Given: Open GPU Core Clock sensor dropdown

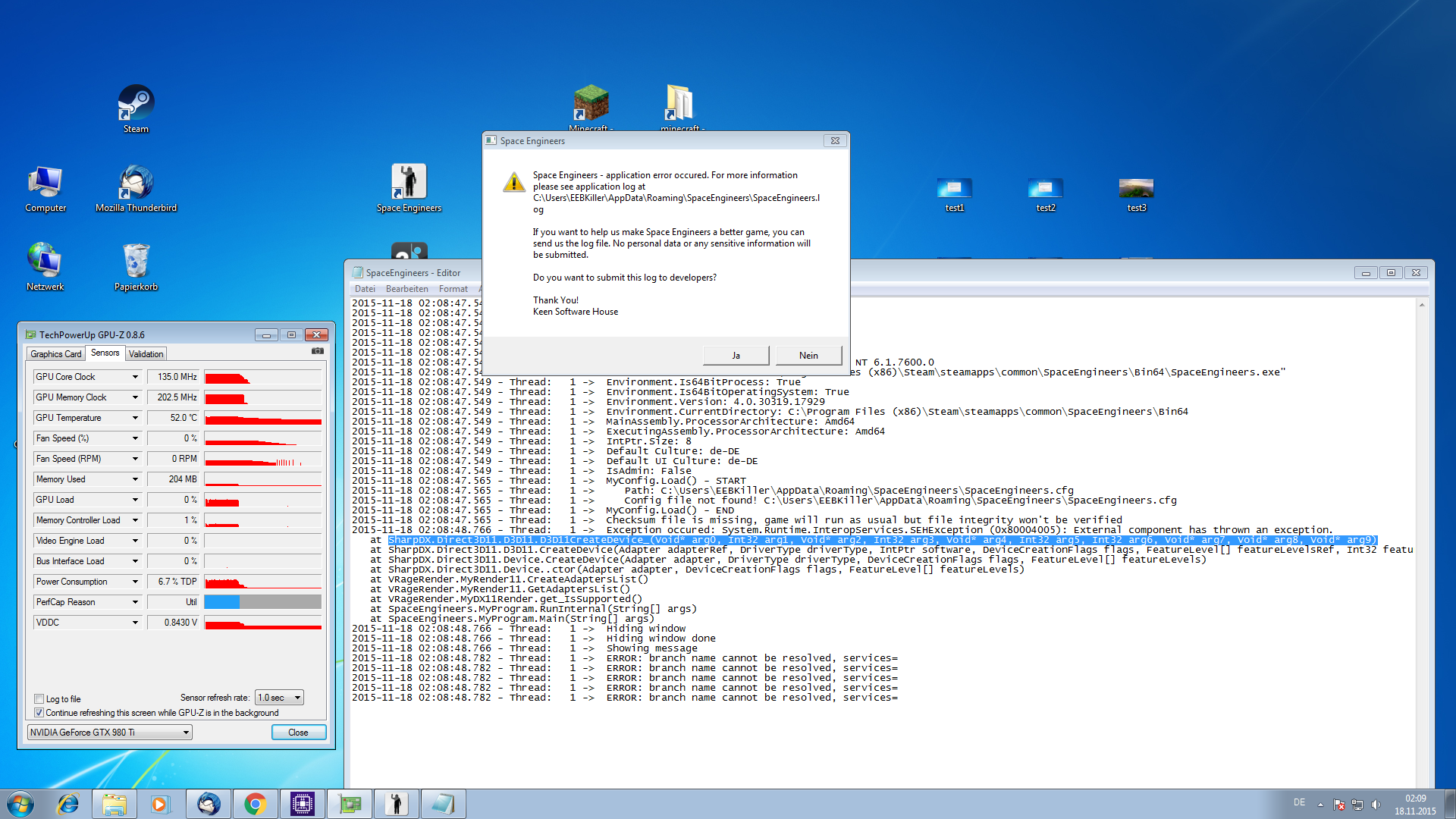Looking at the screenshot, I should click(x=136, y=377).
